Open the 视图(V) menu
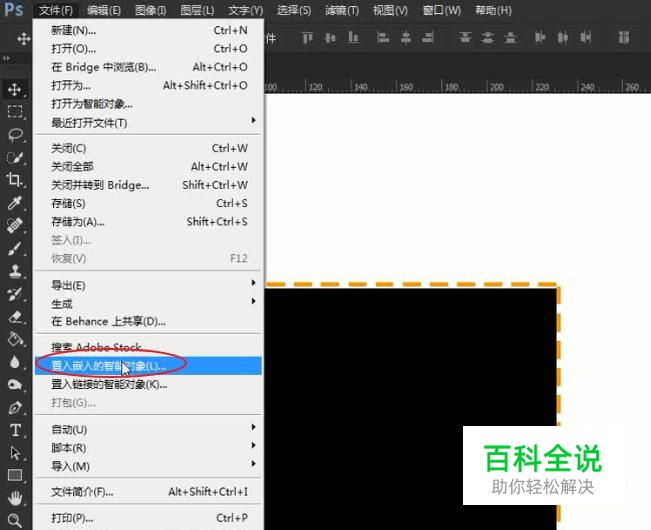Screen dimensions: 651x530 pos(390,10)
